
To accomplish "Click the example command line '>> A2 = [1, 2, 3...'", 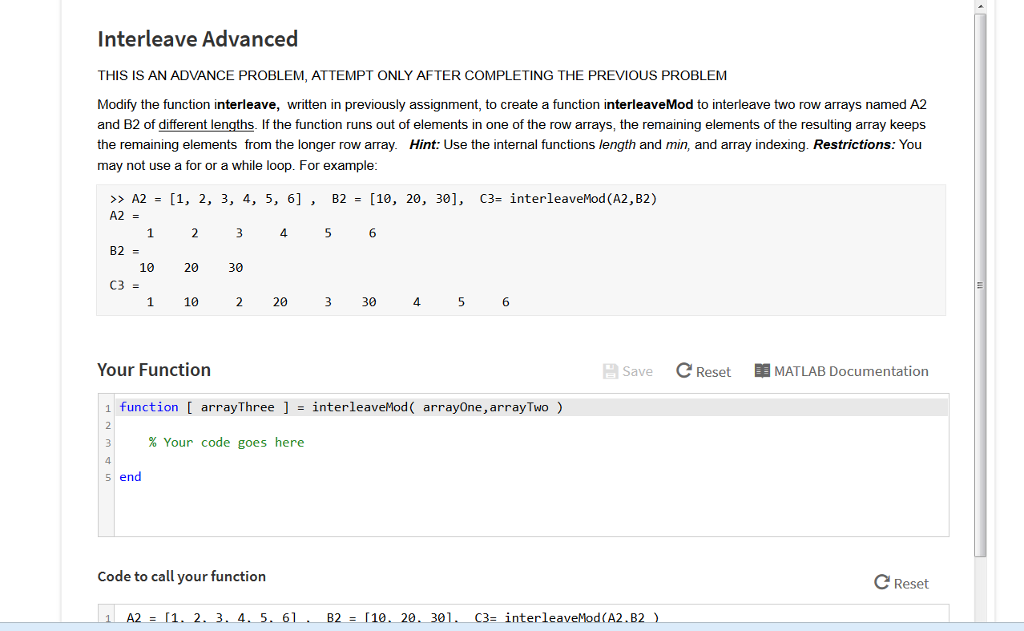I will pyautogui.click(x=383, y=199).
